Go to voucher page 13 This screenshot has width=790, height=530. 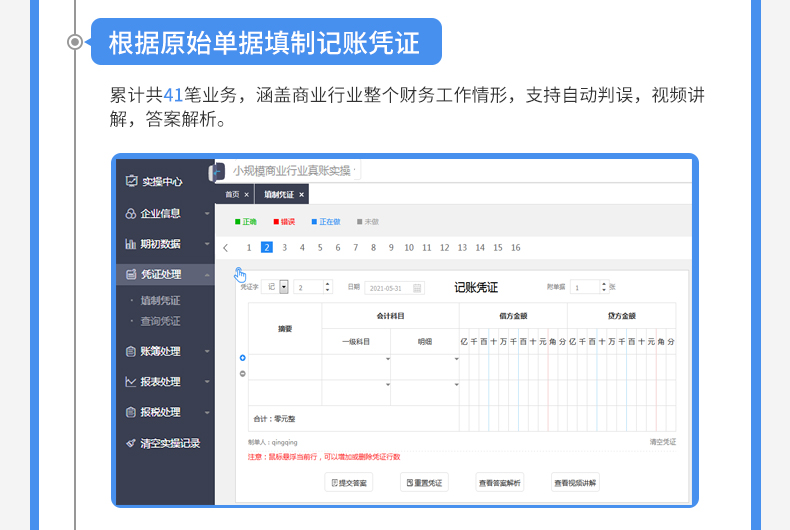click(463, 248)
